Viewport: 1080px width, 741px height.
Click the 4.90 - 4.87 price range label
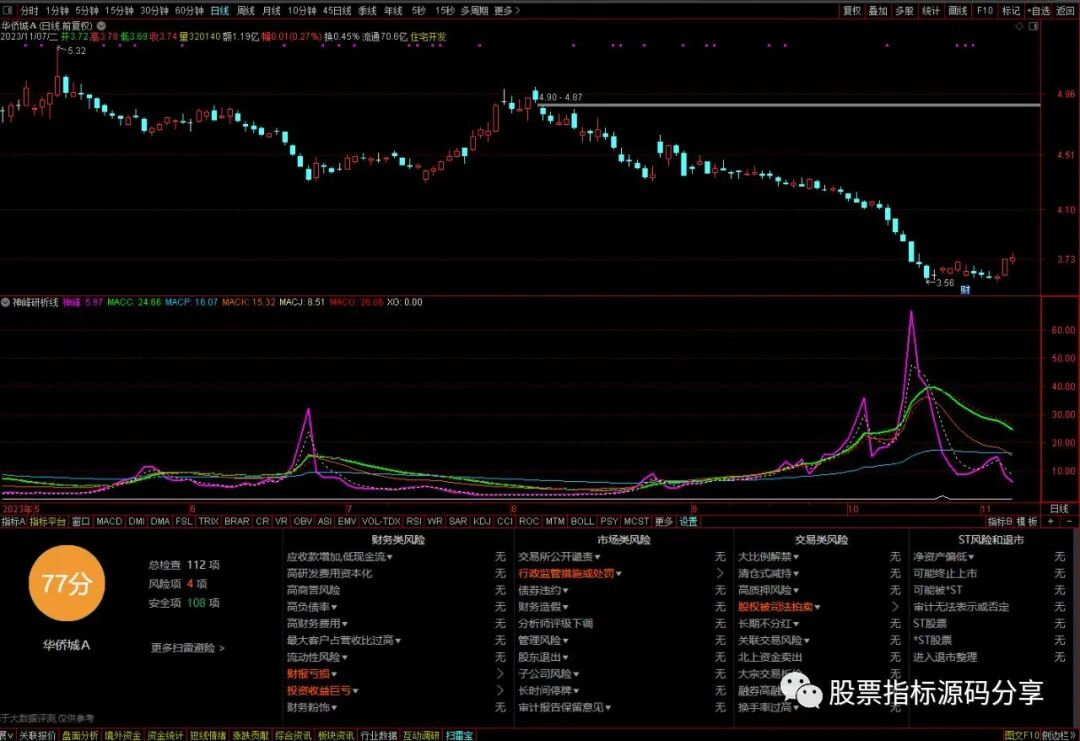[x=561, y=98]
